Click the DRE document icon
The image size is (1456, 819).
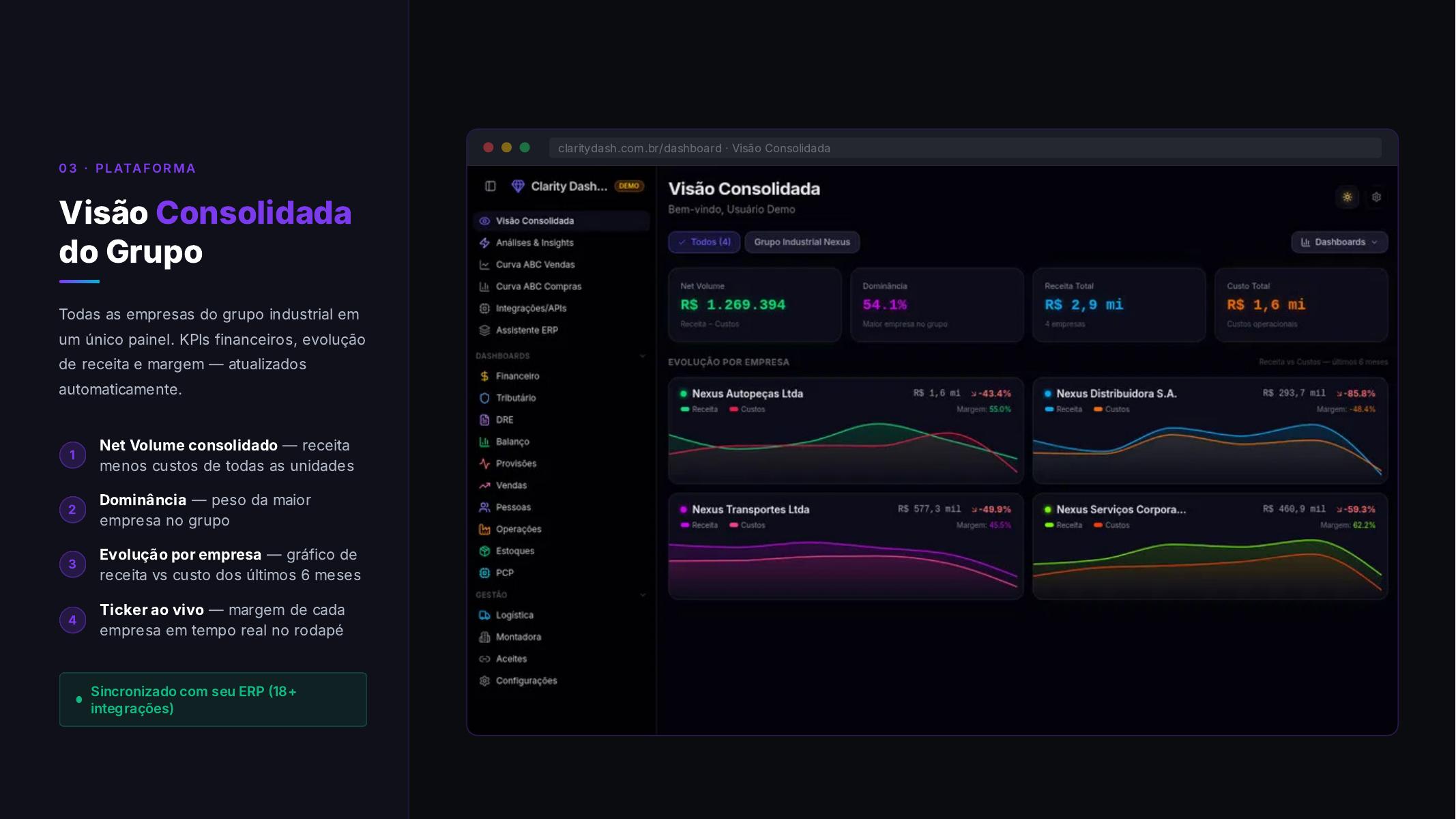[484, 420]
